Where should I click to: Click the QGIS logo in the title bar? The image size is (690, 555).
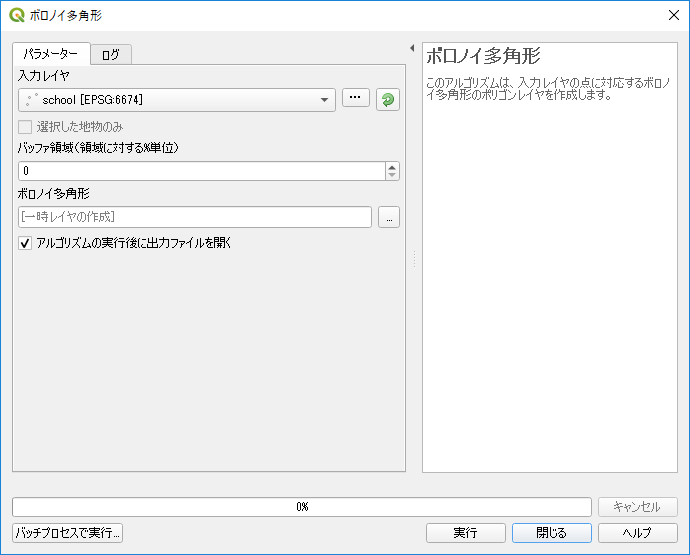[x=17, y=15]
